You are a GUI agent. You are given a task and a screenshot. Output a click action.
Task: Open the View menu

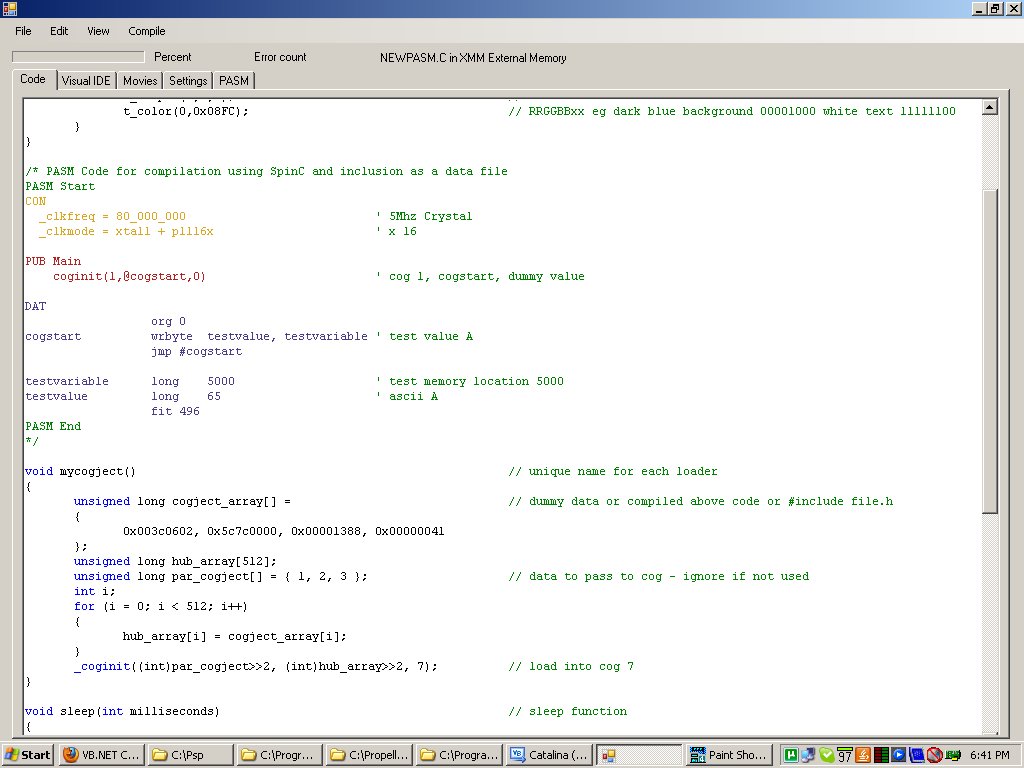(x=98, y=31)
